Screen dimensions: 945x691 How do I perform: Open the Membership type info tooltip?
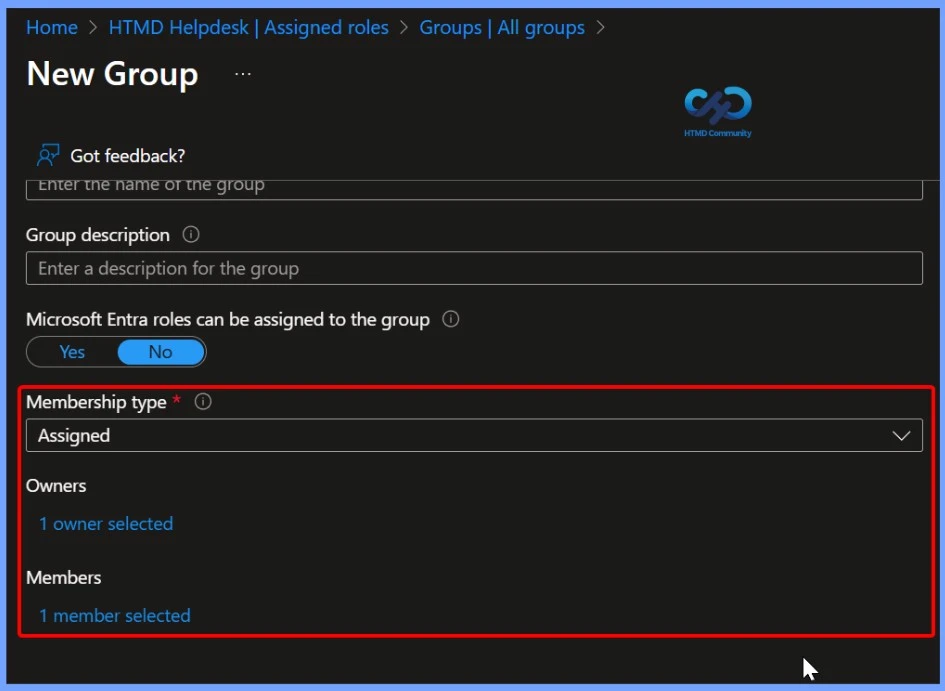point(202,402)
